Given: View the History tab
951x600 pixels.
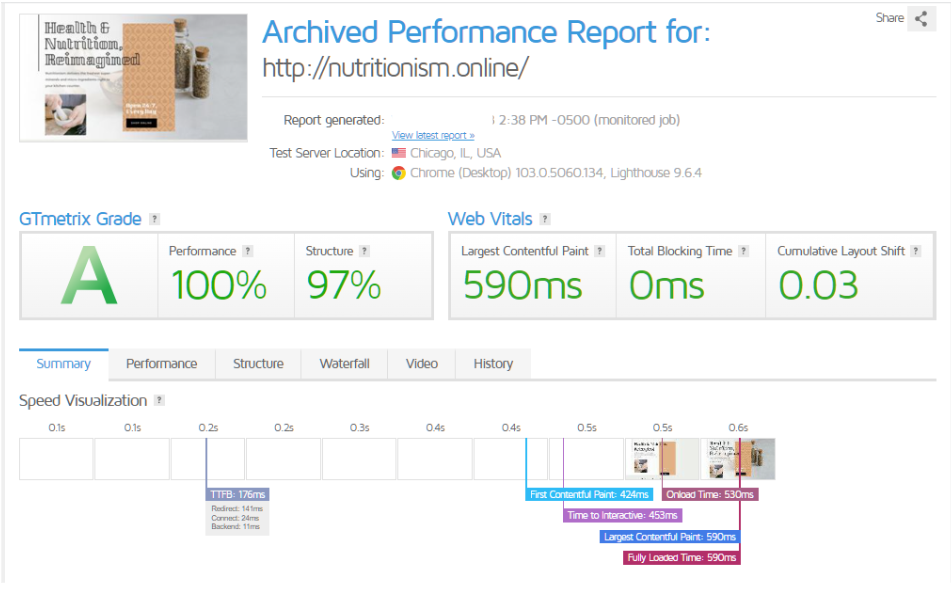Looking at the screenshot, I should tap(493, 364).
